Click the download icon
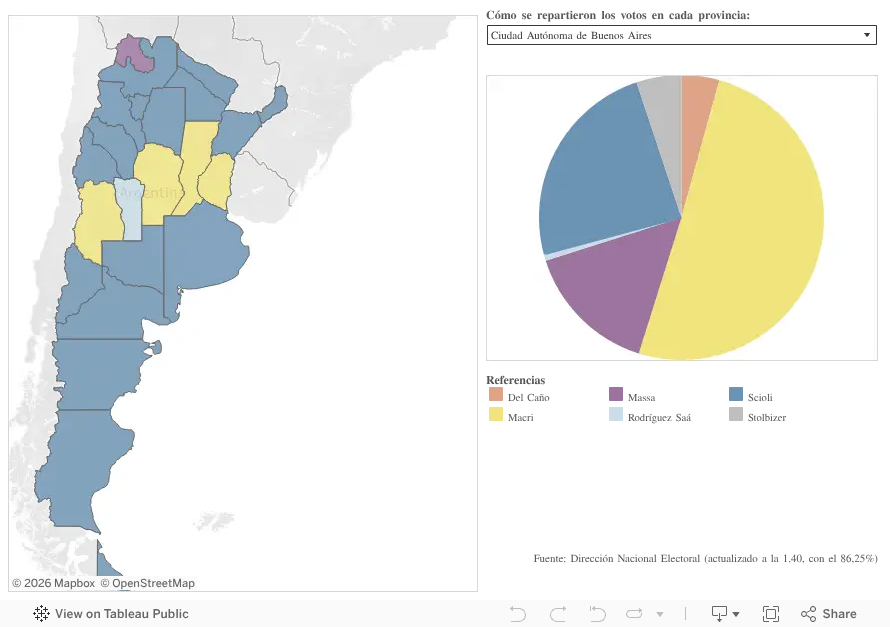The width and height of the screenshot is (890, 627). (x=719, y=614)
